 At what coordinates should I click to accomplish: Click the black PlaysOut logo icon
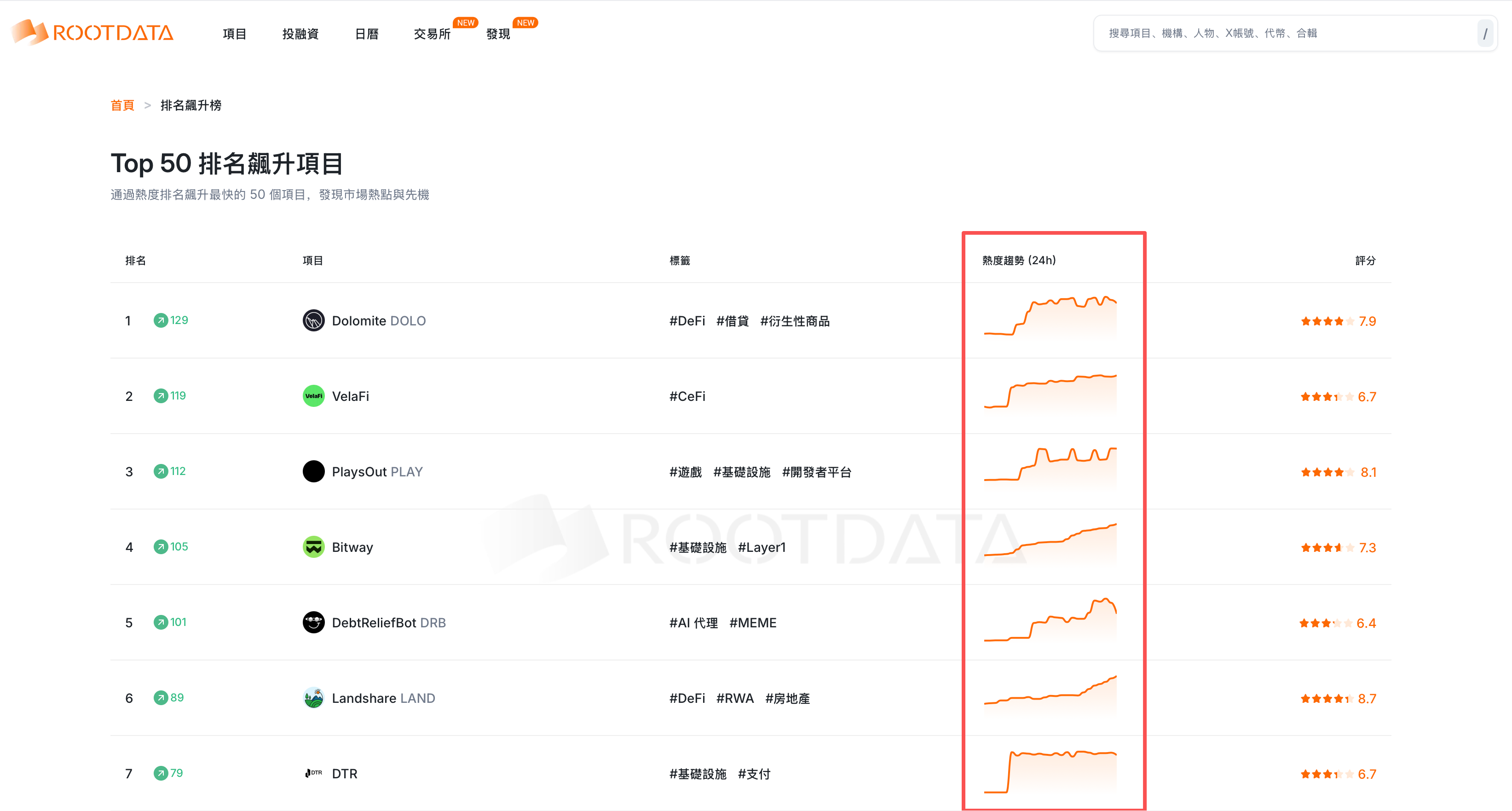pos(313,472)
